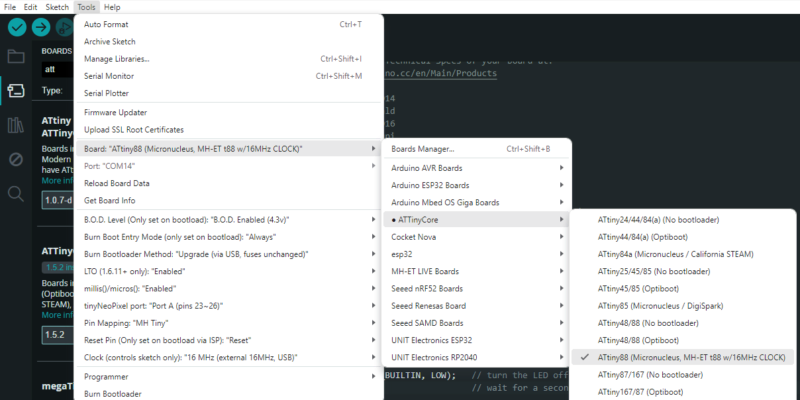Open the Sketch menu

(57, 7)
